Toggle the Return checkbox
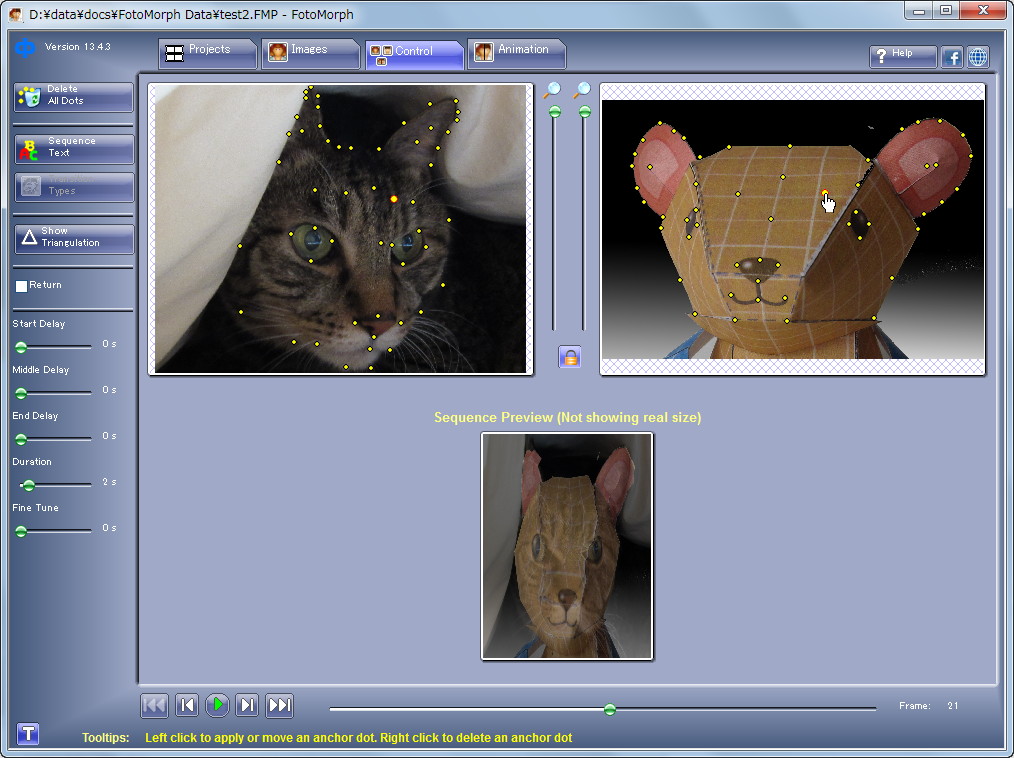Screen dimensions: 1014x758 (x=21, y=286)
